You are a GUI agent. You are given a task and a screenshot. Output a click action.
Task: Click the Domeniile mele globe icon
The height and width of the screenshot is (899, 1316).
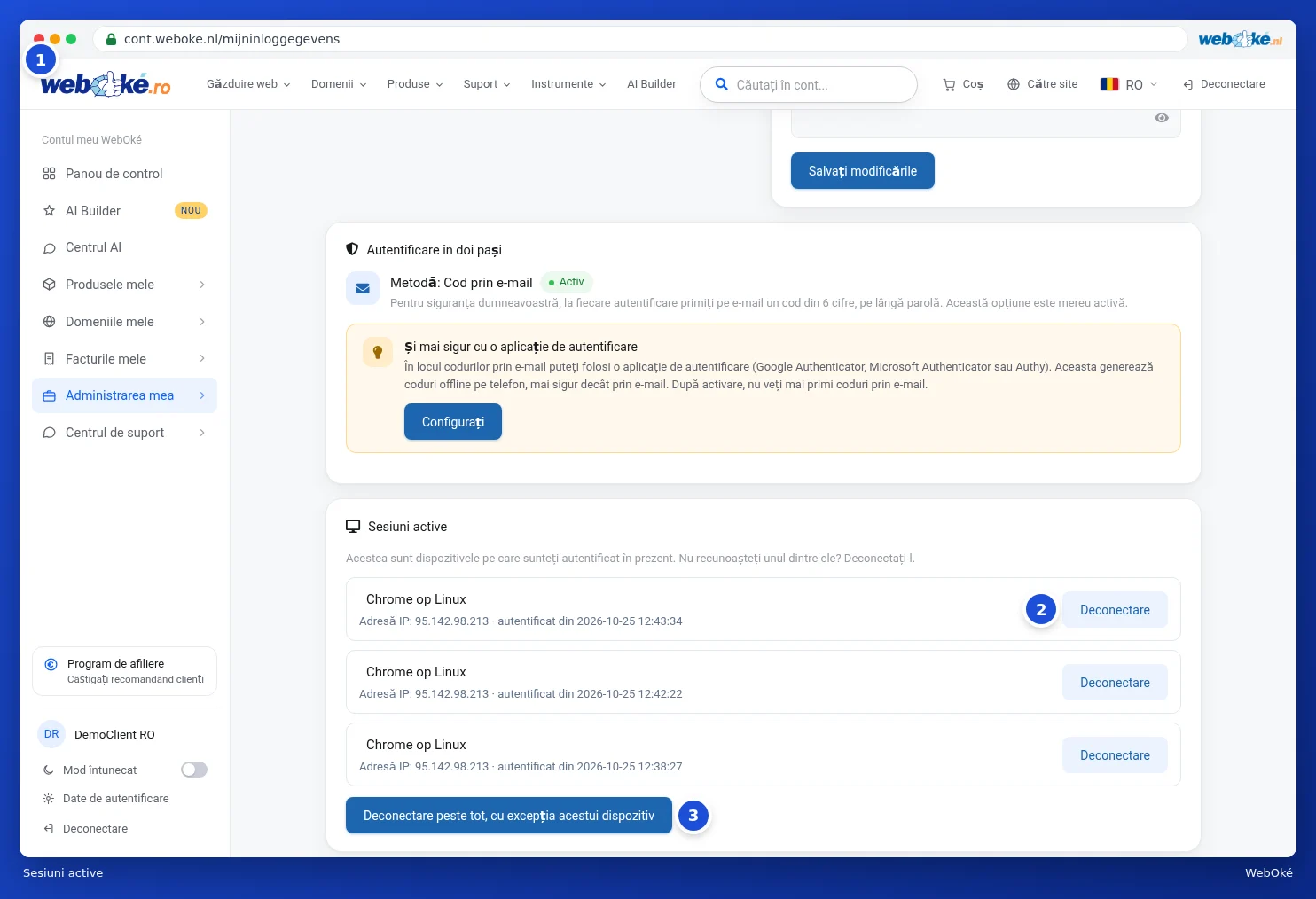50,322
